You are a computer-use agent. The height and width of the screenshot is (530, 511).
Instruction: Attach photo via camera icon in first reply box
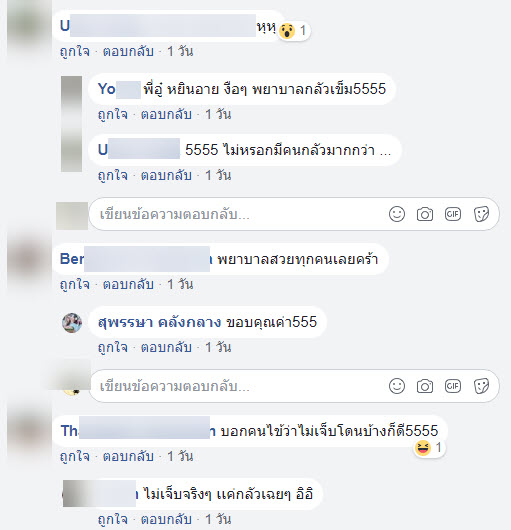click(425, 214)
